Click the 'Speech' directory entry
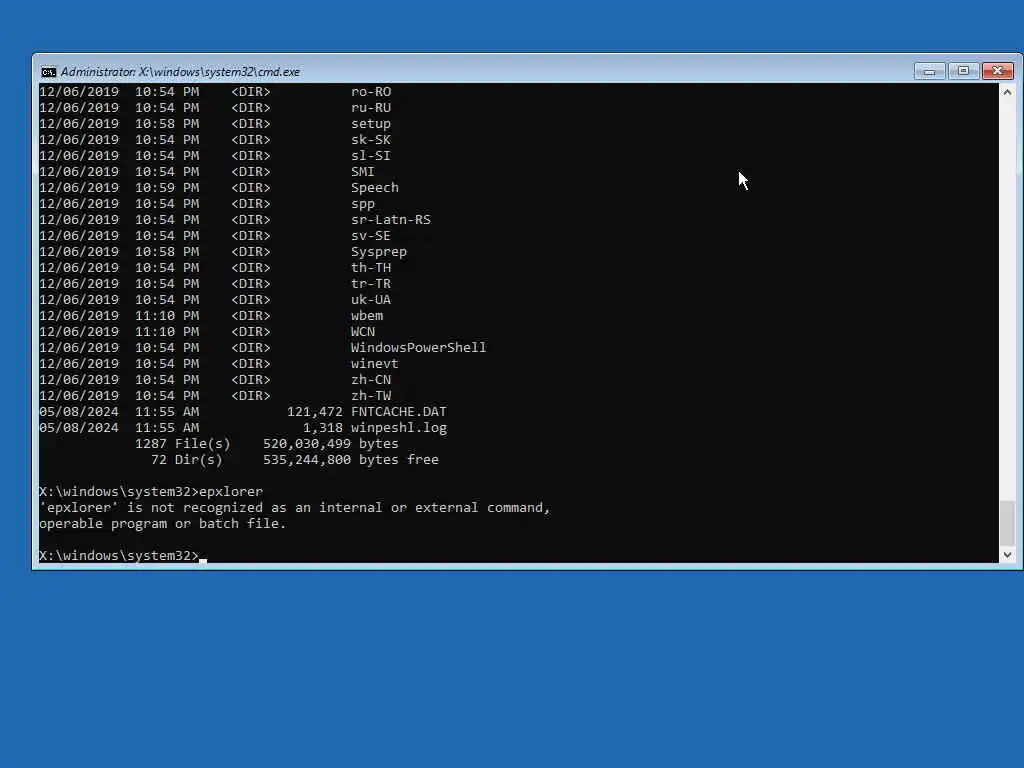This screenshot has width=1024, height=768. [375, 188]
